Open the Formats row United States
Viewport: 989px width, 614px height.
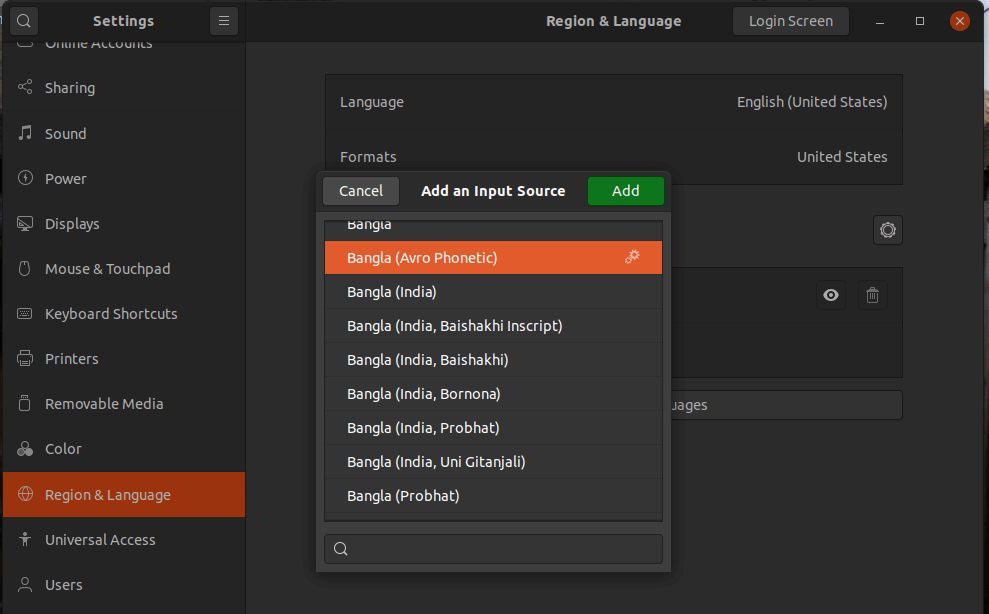coord(613,157)
